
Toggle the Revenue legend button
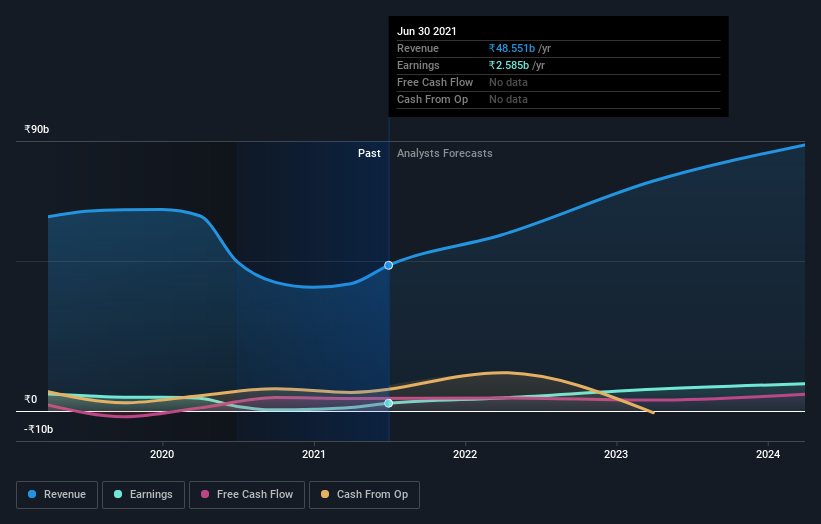[57, 495]
